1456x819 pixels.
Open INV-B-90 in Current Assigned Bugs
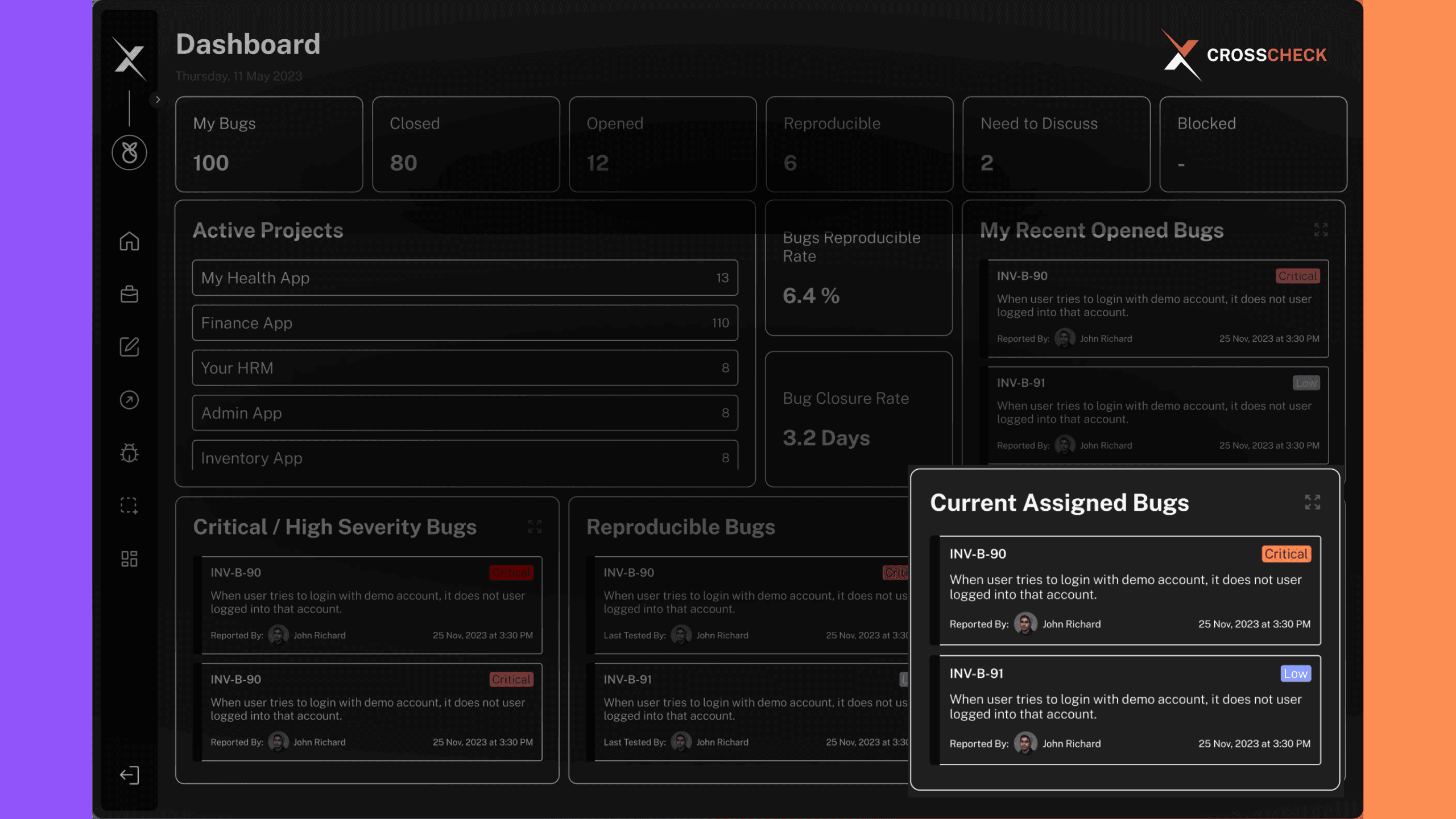tap(1125, 590)
